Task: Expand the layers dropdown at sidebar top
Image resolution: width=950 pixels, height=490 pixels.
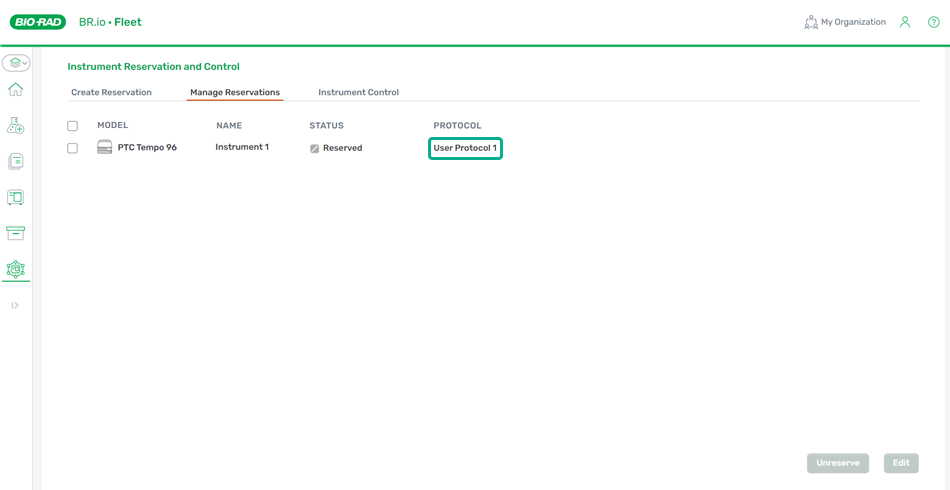Action: click(x=16, y=63)
